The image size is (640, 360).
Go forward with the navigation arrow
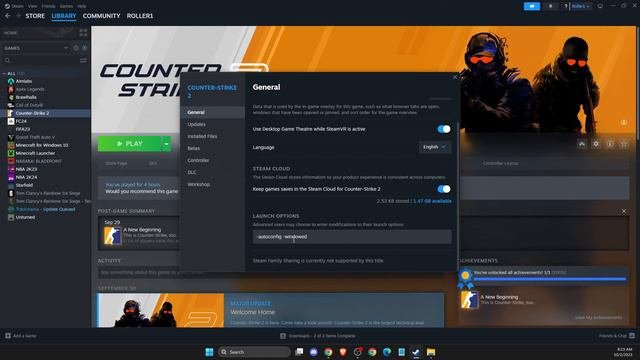(18, 16)
